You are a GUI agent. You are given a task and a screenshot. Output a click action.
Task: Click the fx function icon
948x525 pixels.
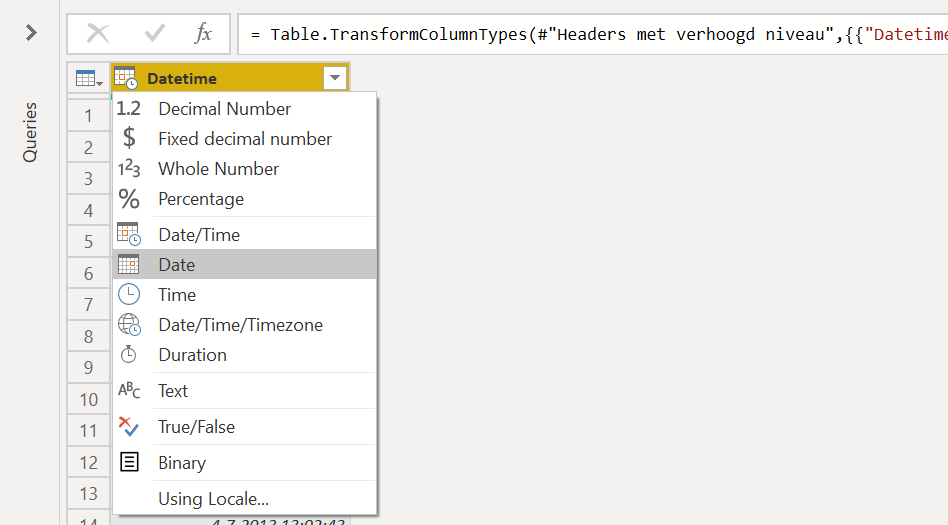[x=203, y=34]
